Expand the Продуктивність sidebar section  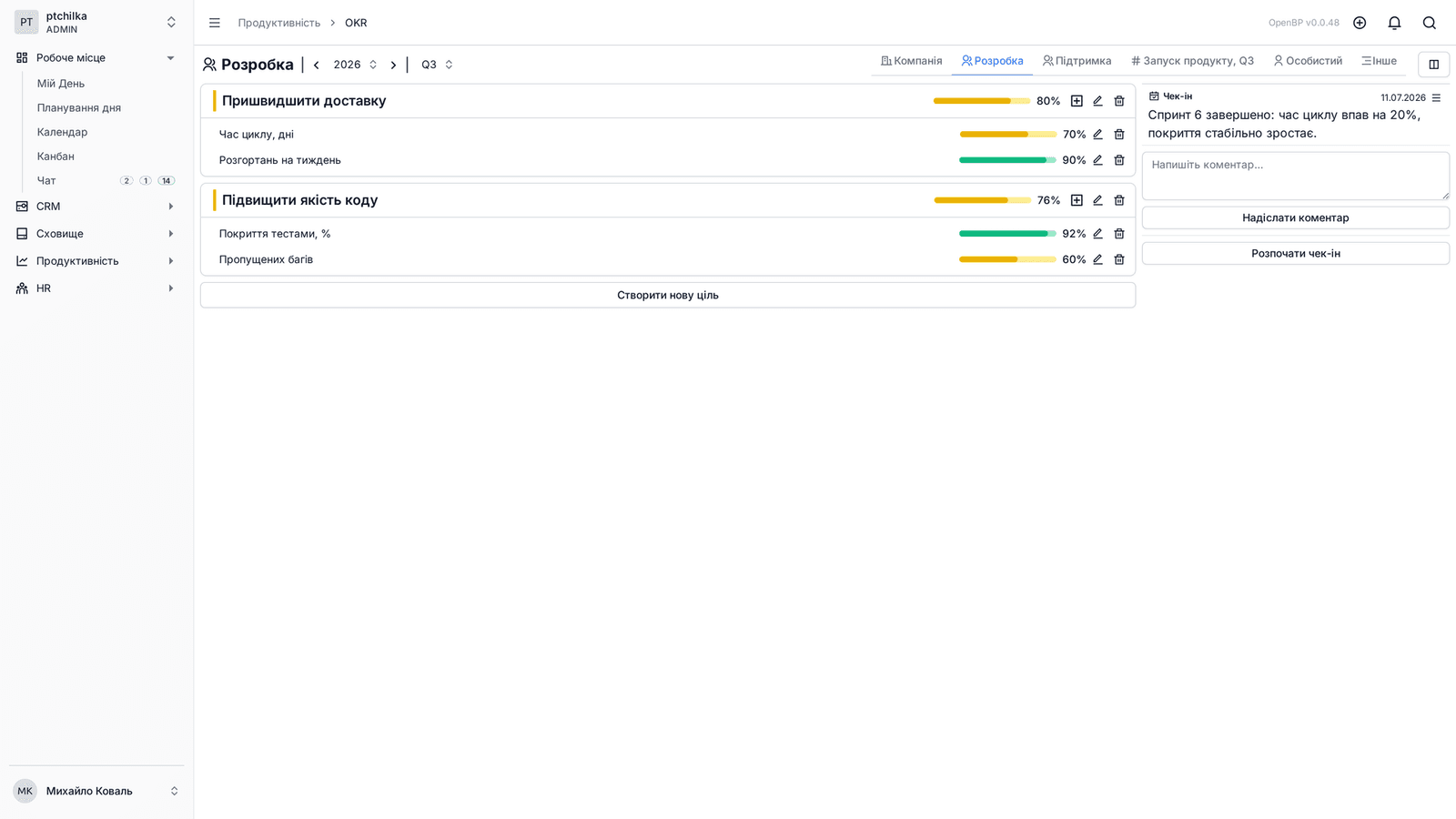pyautogui.click(x=96, y=261)
